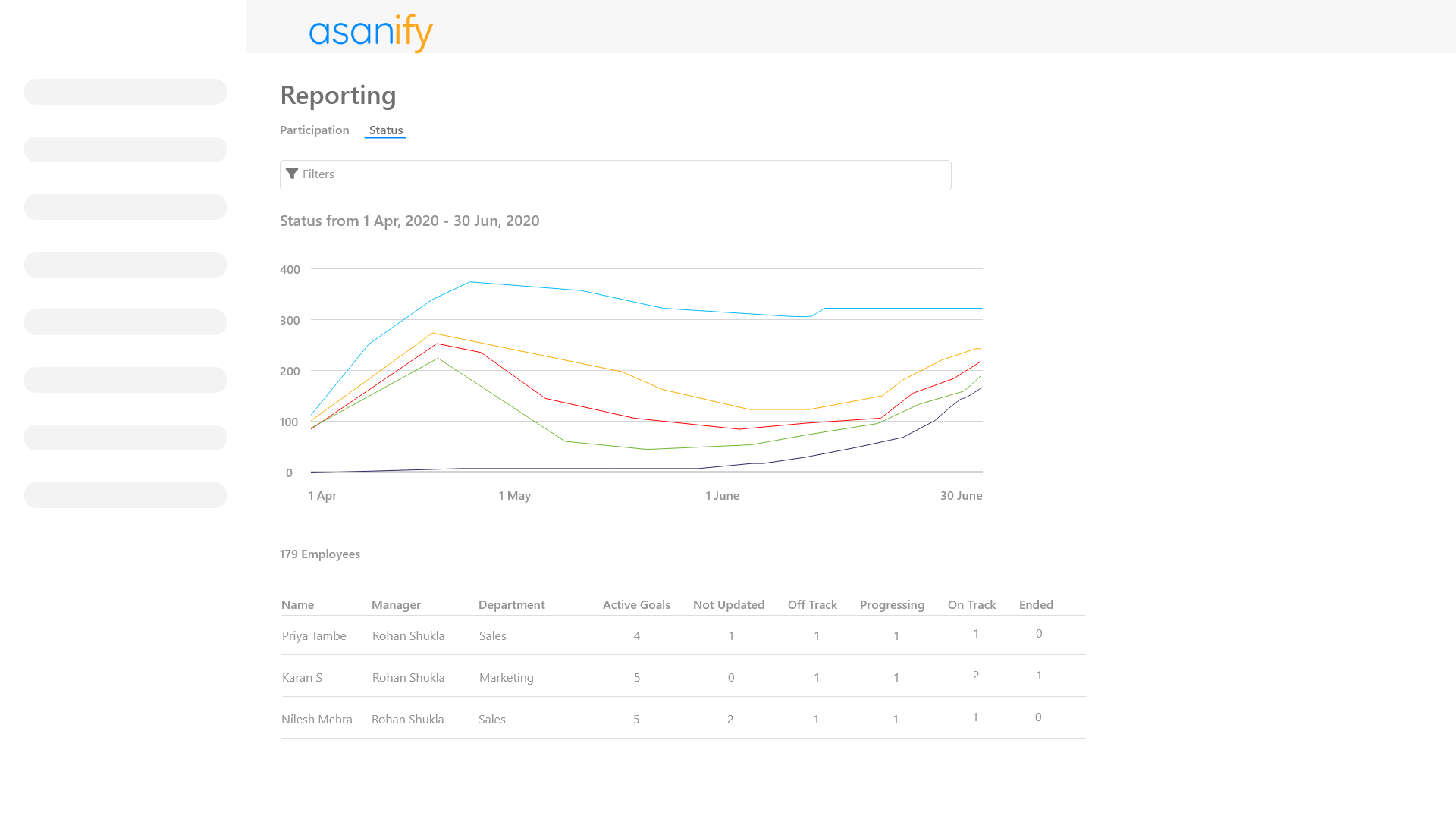Select the Status tab
Screen dimensions: 1456x819
tap(385, 130)
